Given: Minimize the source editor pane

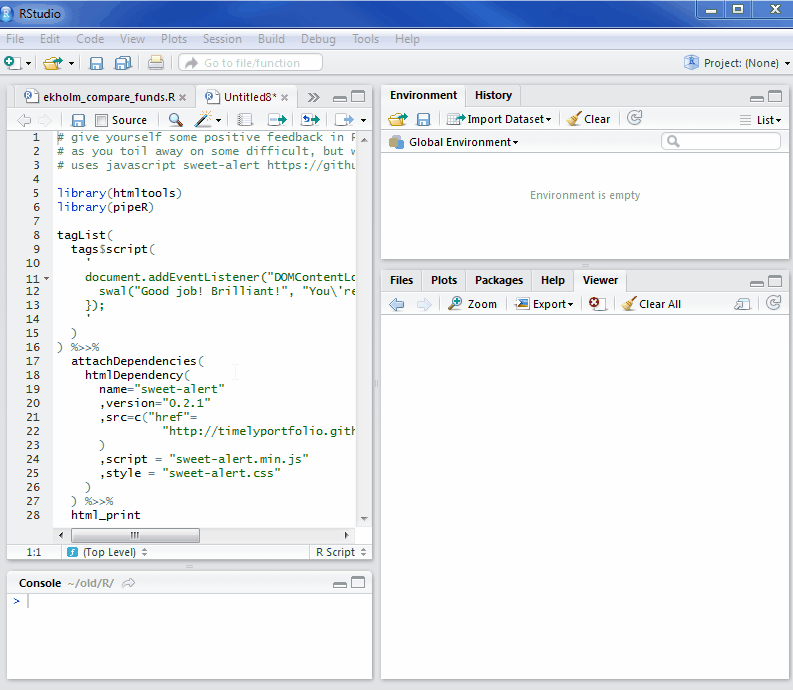Looking at the screenshot, I should pos(340,98).
